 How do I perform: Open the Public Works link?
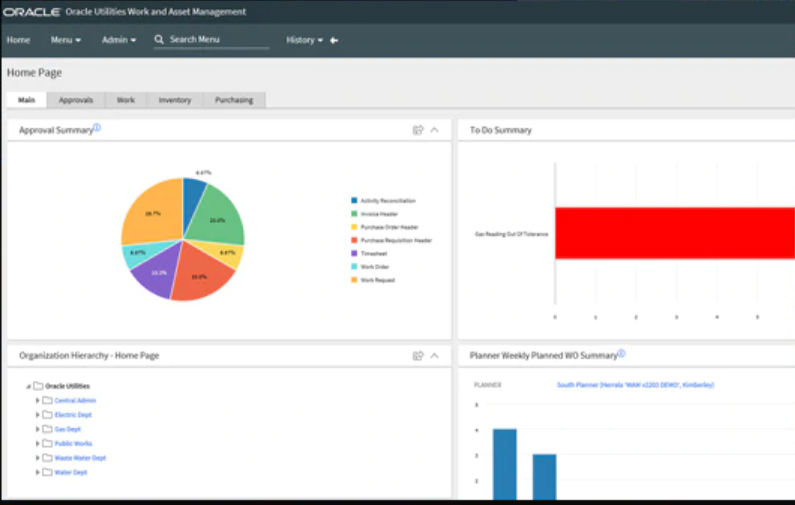[x=74, y=444]
